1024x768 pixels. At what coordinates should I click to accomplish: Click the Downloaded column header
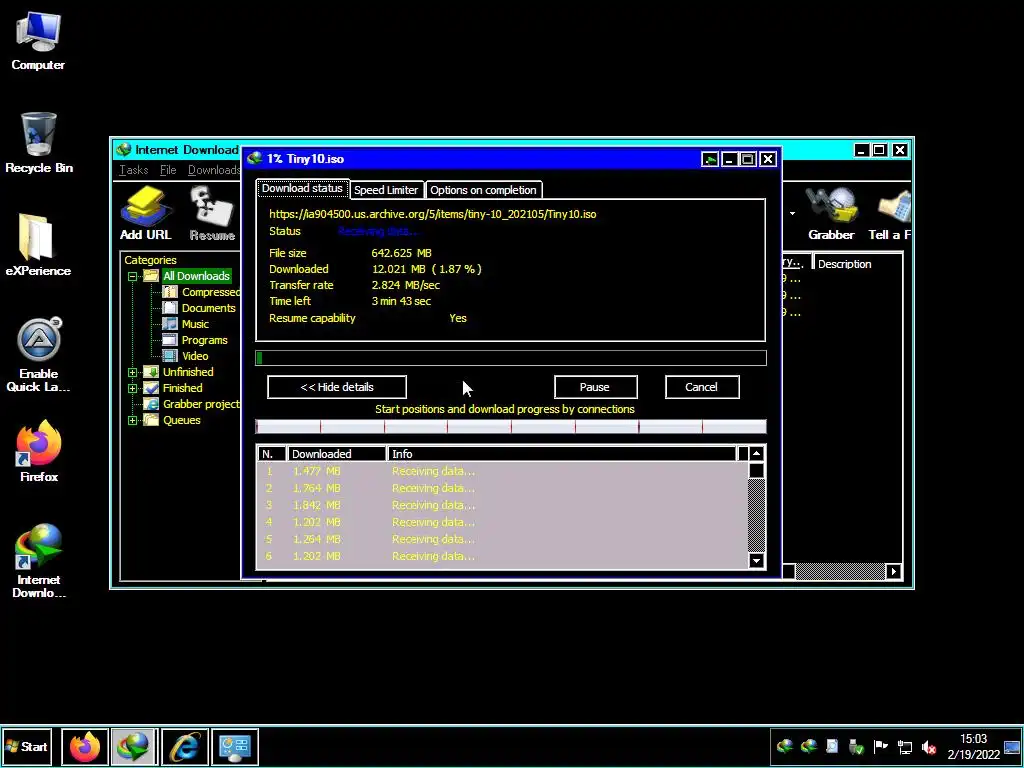click(337, 454)
